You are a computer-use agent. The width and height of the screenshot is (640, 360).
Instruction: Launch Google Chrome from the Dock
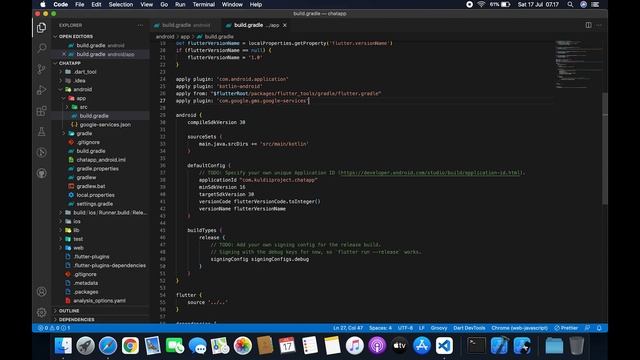coord(130,346)
